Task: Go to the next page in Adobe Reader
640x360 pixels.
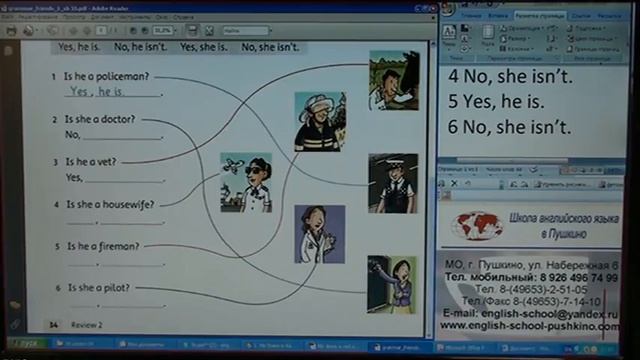Action: (87, 31)
